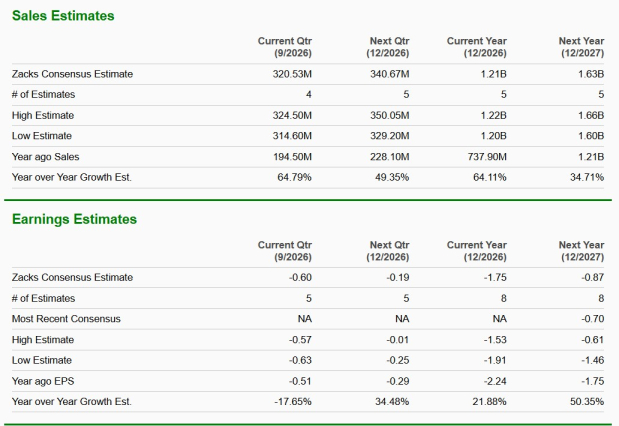Click the 1.22B high estimate value
The height and width of the screenshot is (426, 619).
pyautogui.click(x=493, y=115)
